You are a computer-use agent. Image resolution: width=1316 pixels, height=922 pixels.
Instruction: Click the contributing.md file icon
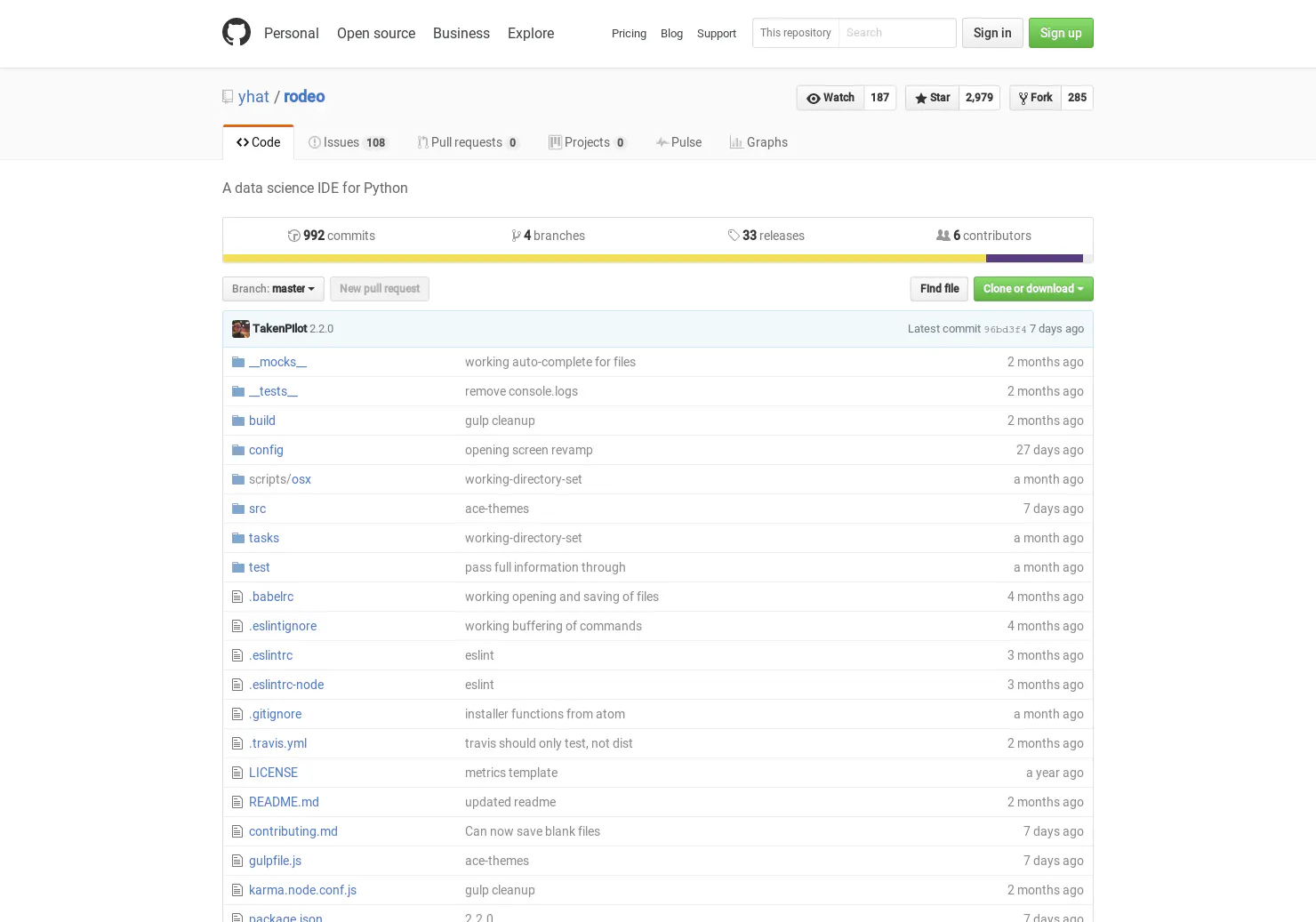click(x=237, y=831)
